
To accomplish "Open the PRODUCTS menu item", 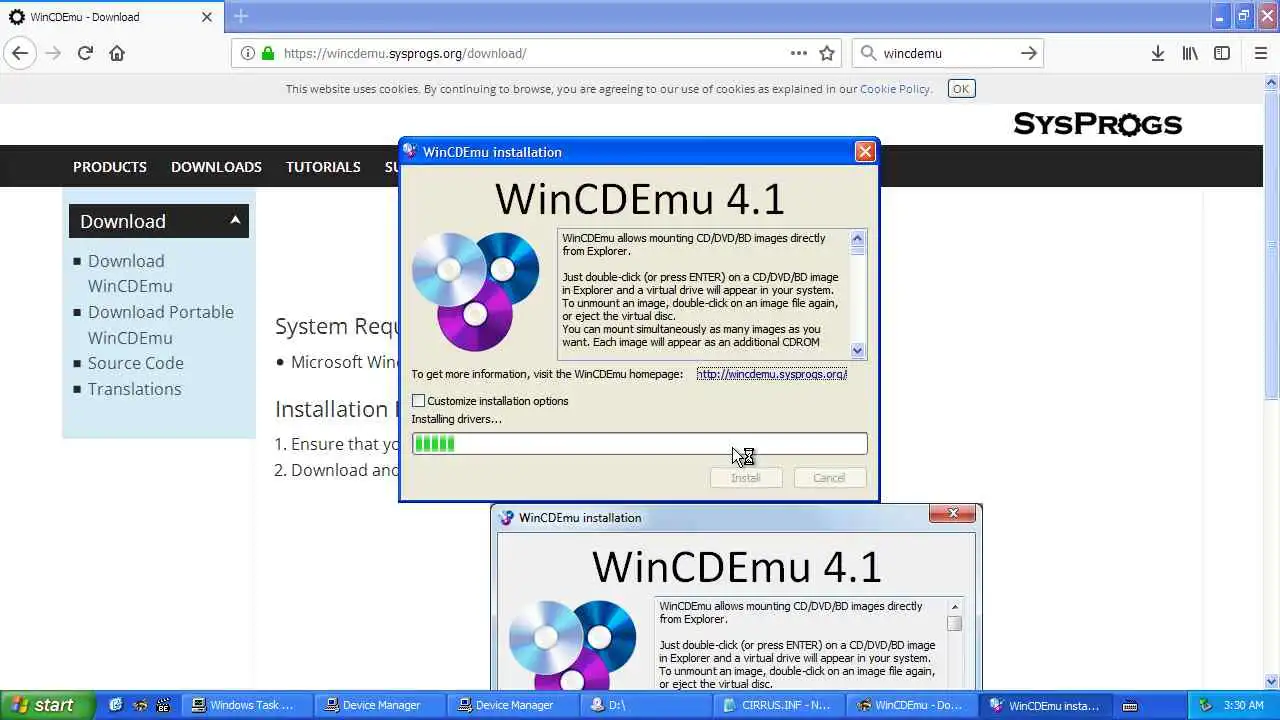I will point(110,167).
